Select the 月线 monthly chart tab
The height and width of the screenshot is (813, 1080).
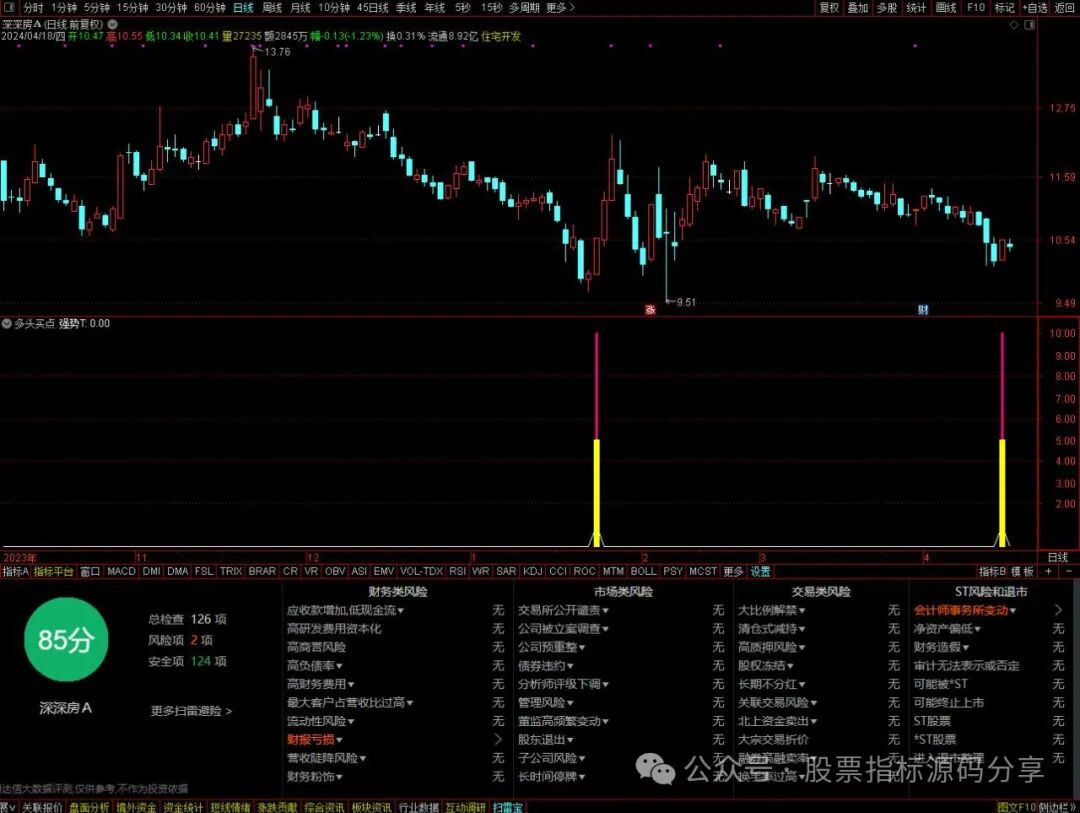coord(300,8)
